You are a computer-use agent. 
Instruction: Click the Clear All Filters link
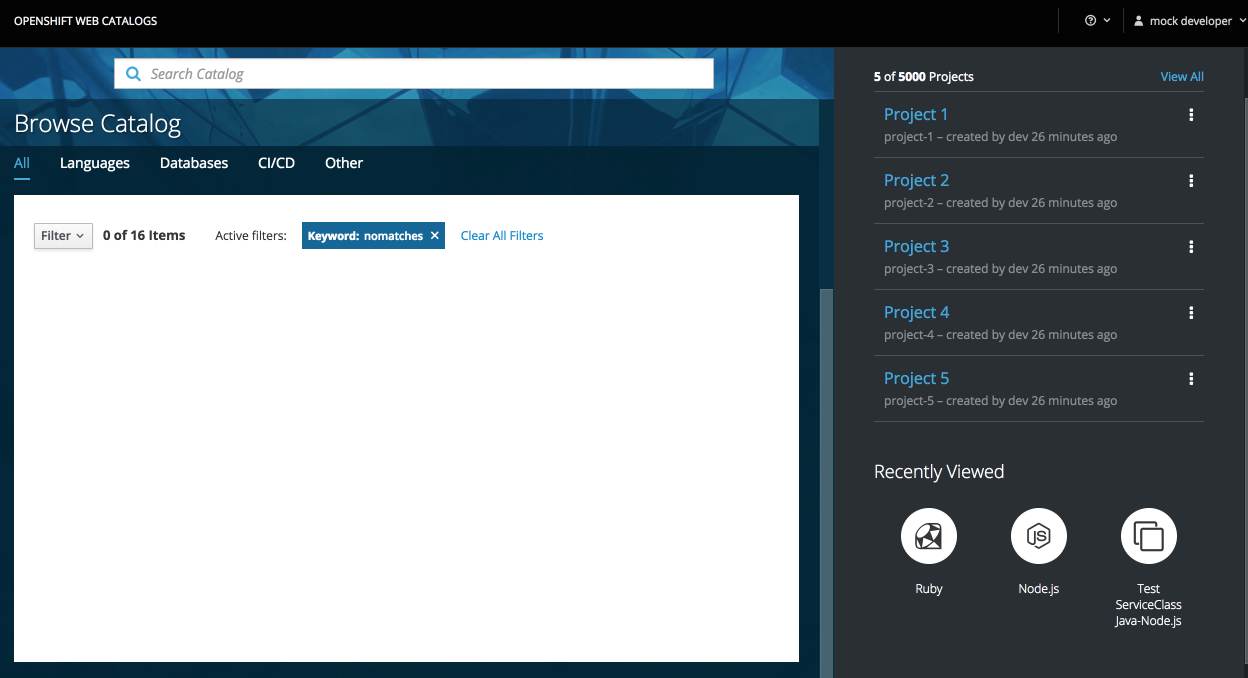tap(501, 235)
